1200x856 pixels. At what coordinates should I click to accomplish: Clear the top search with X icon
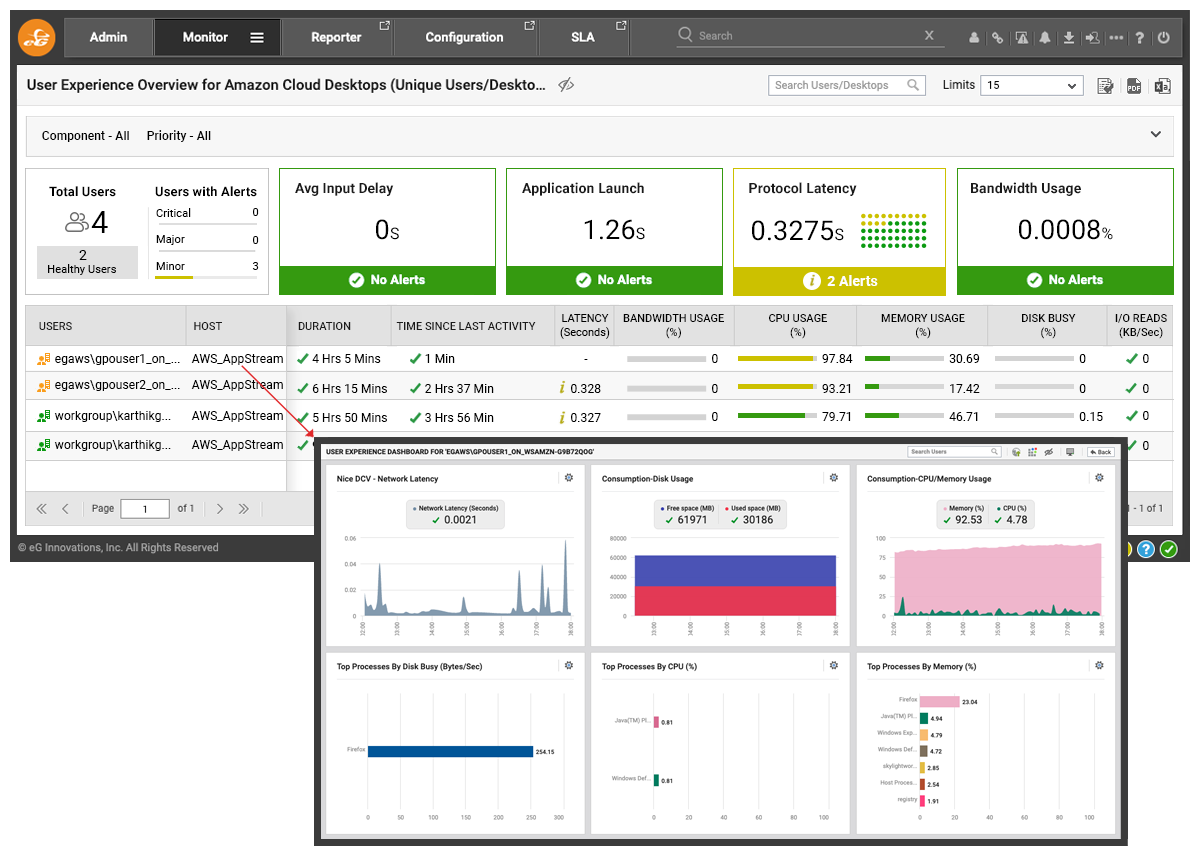[929, 35]
